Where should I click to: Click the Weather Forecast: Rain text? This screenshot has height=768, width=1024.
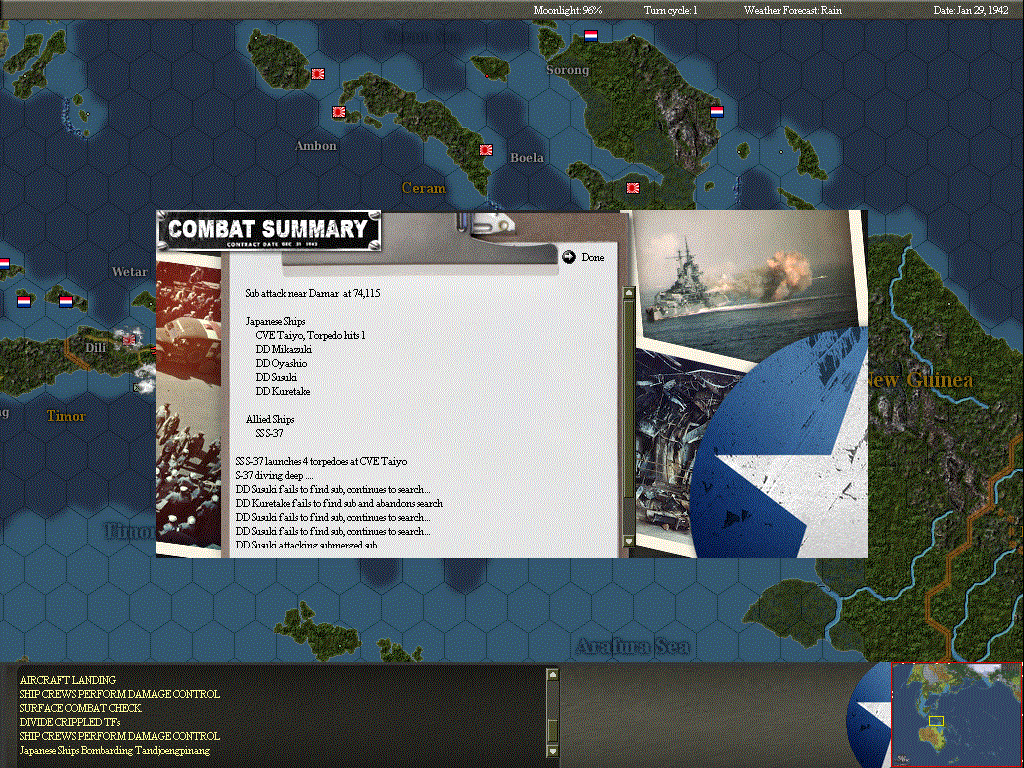(x=793, y=10)
